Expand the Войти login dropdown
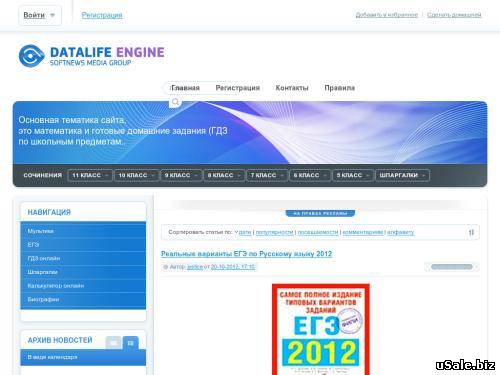The height and width of the screenshot is (375, 500). click(x=40, y=15)
